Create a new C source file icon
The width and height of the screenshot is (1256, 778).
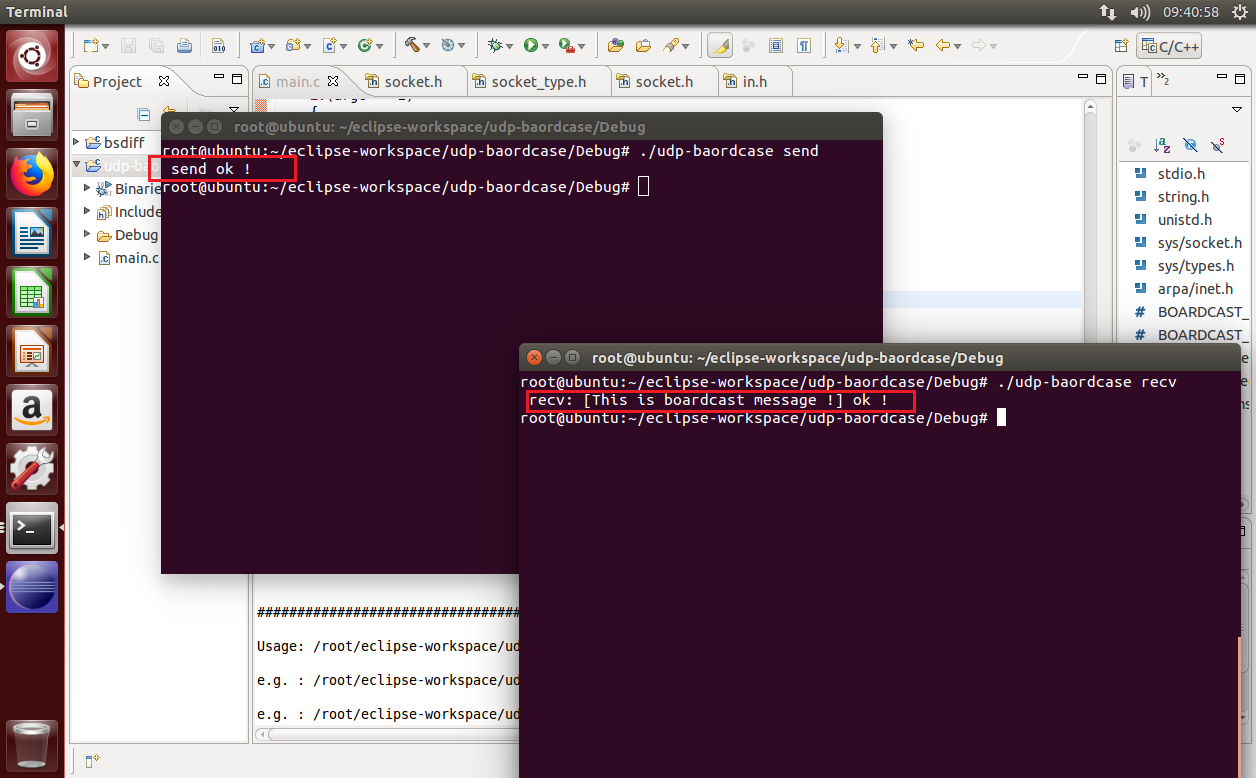330,45
